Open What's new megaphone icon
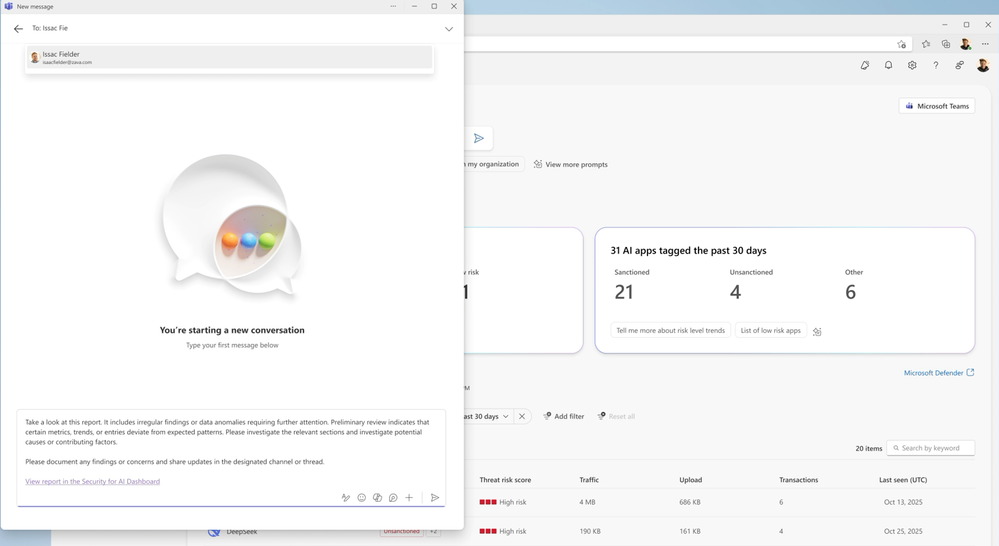The width and height of the screenshot is (999, 546). pos(865,65)
